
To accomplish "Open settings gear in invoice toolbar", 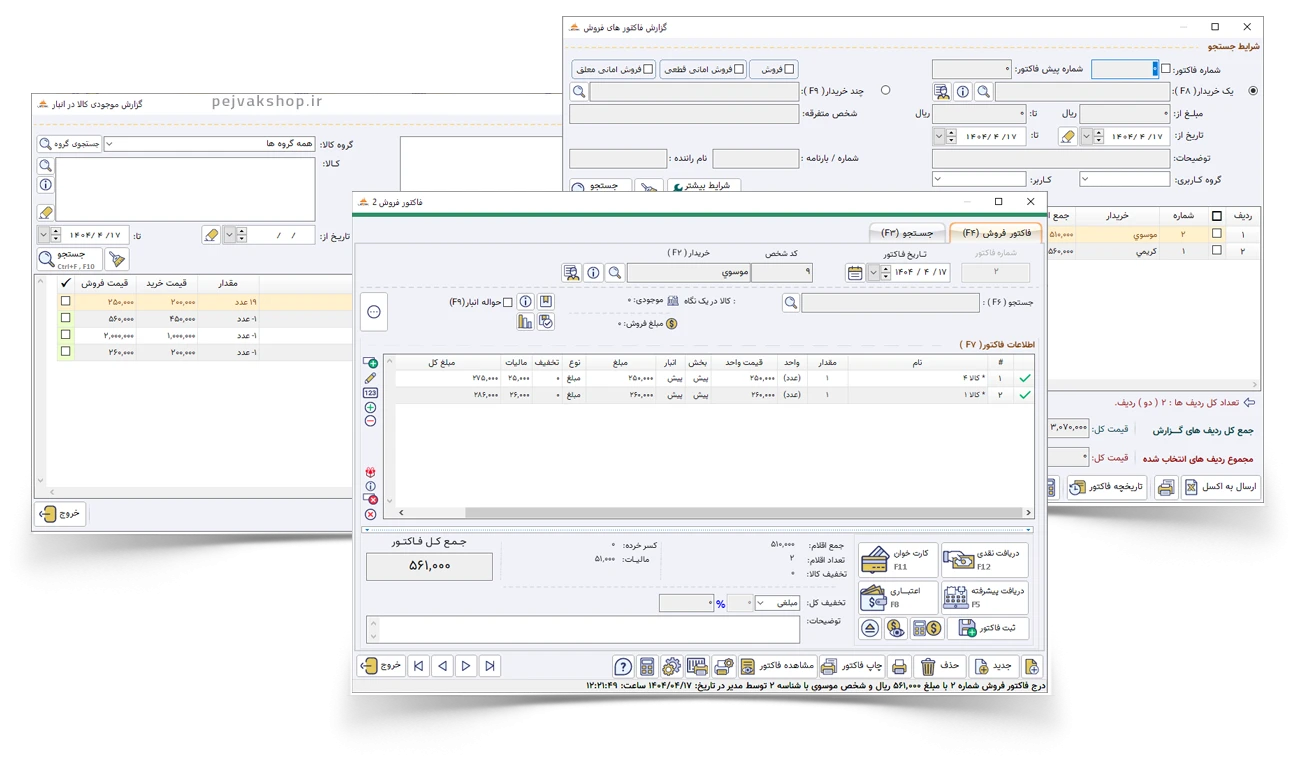I will [x=671, y=666].
